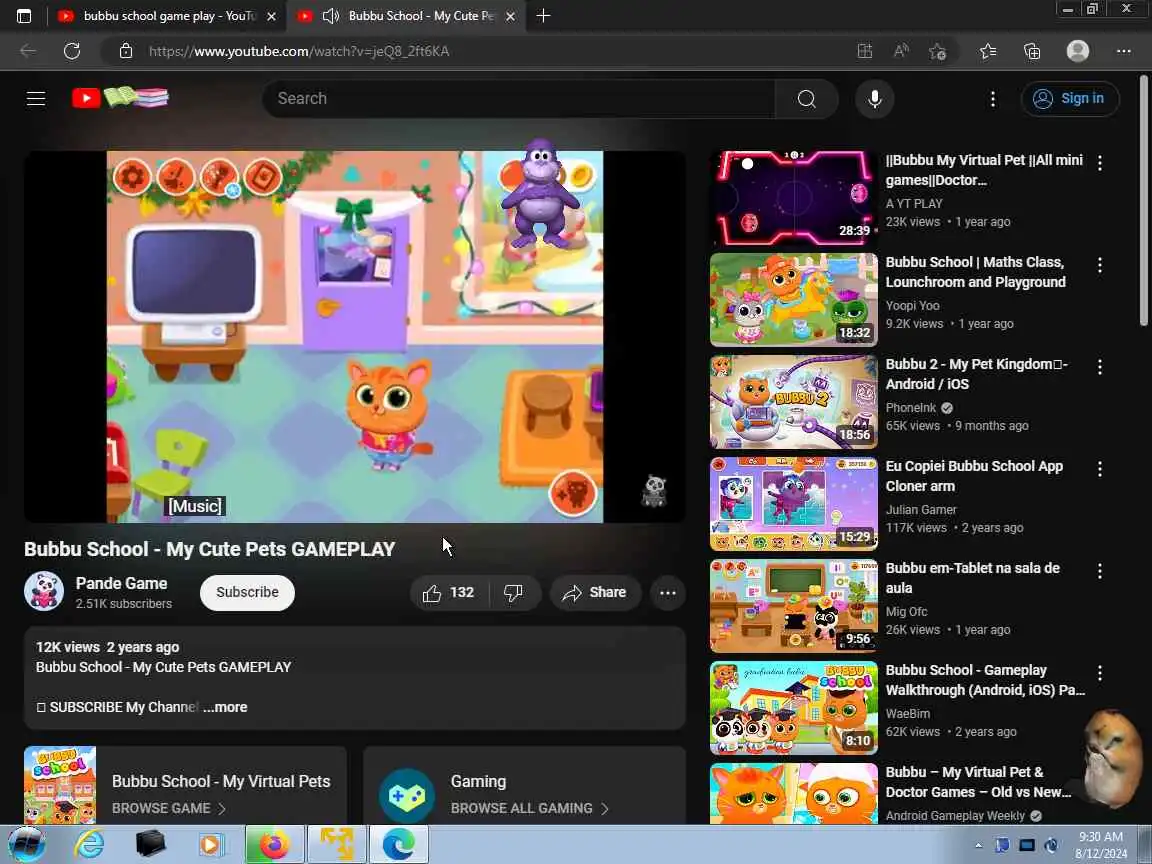View site information lock icon
The height and width of the screenshot is (864, 1152).
tap(126, 51)
